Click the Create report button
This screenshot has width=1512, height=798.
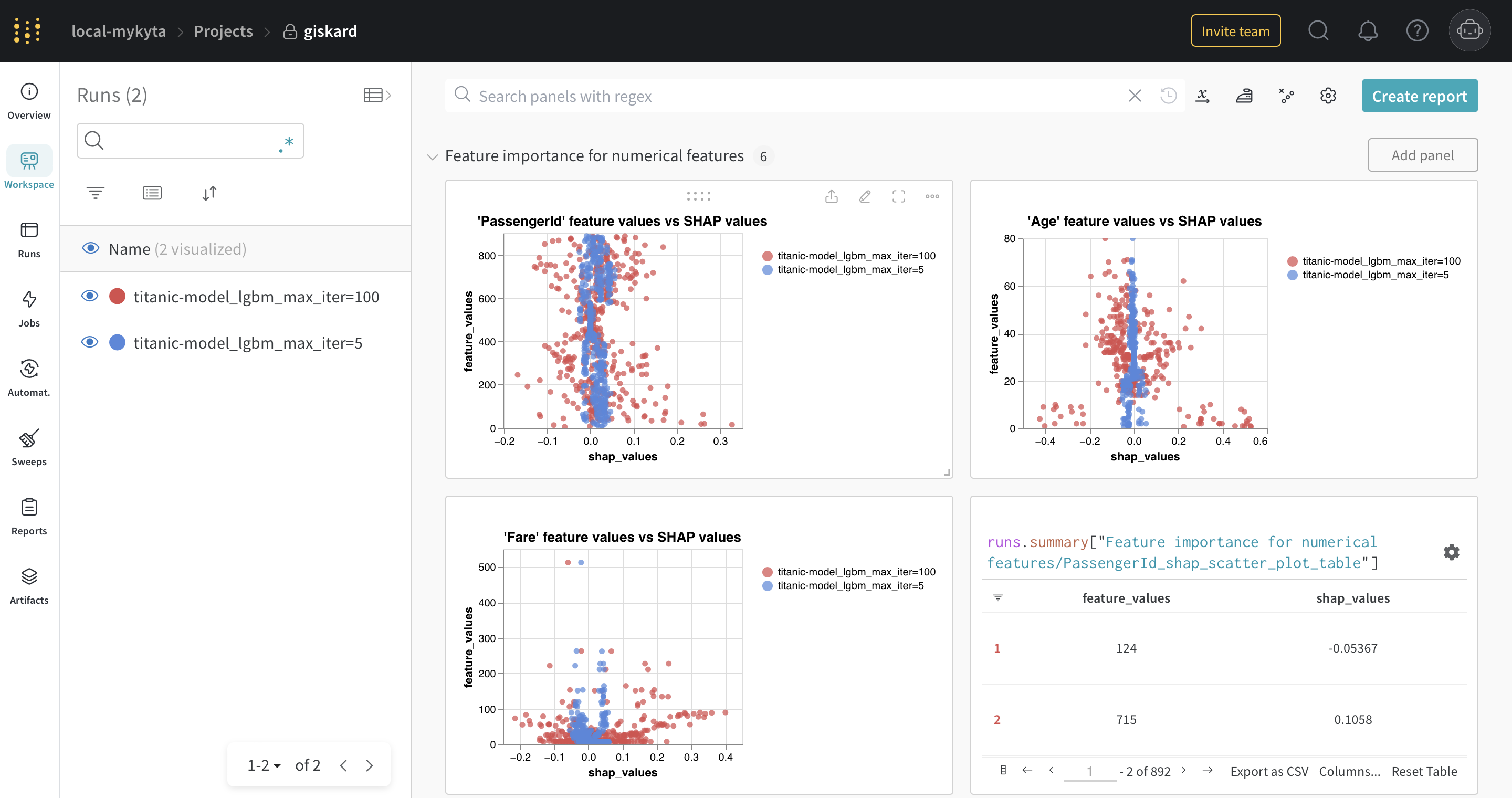tap(1419, 96)
